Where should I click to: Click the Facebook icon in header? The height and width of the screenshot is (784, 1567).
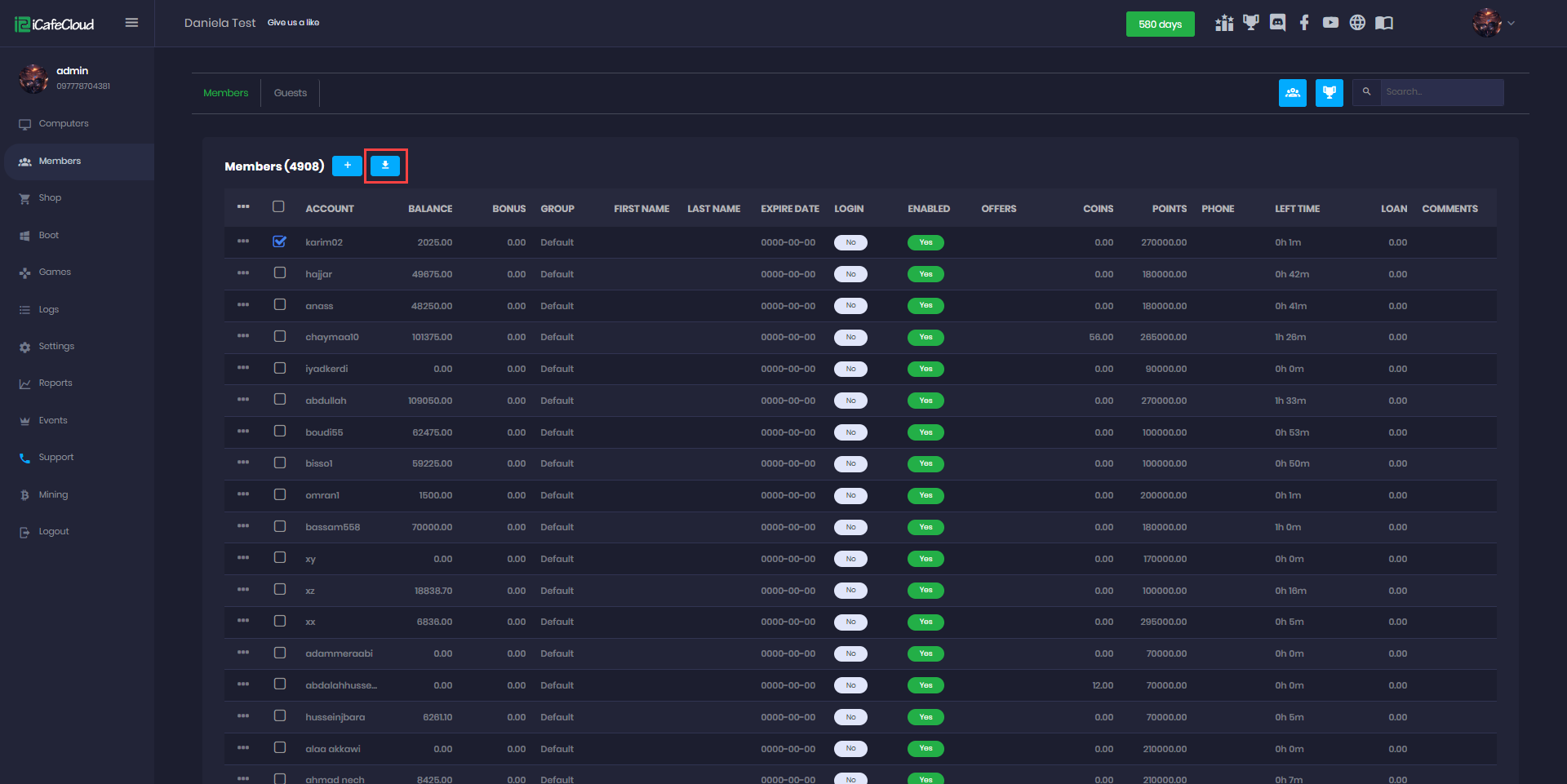pos(1304,23)
